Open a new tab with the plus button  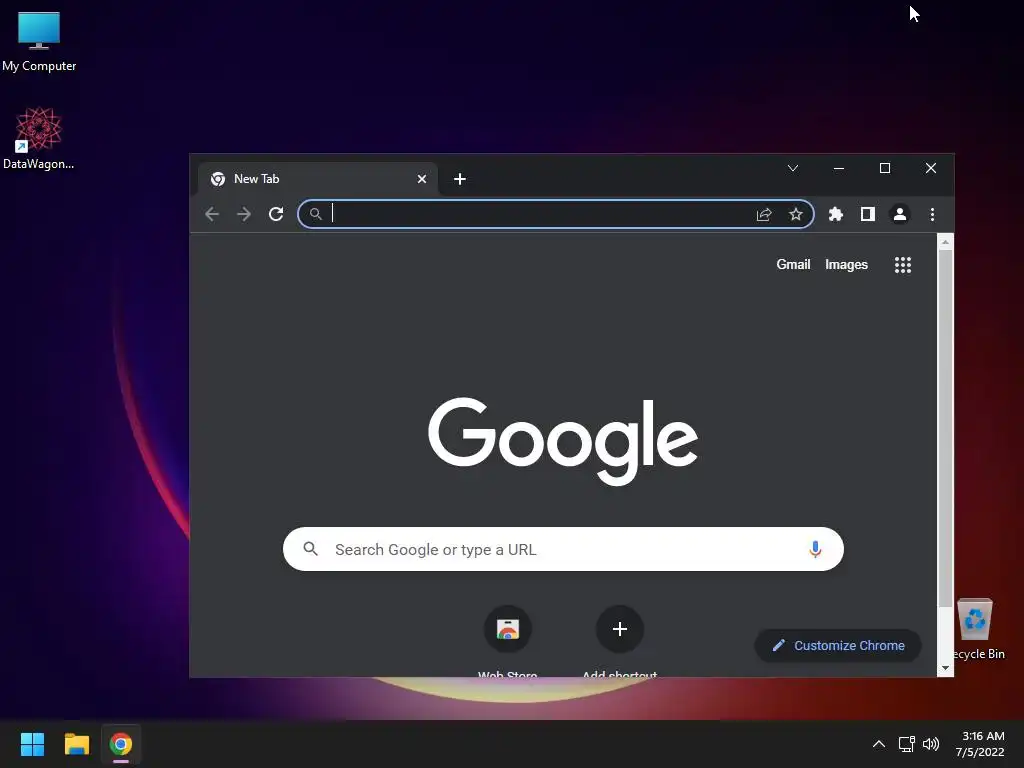[460, 179]
